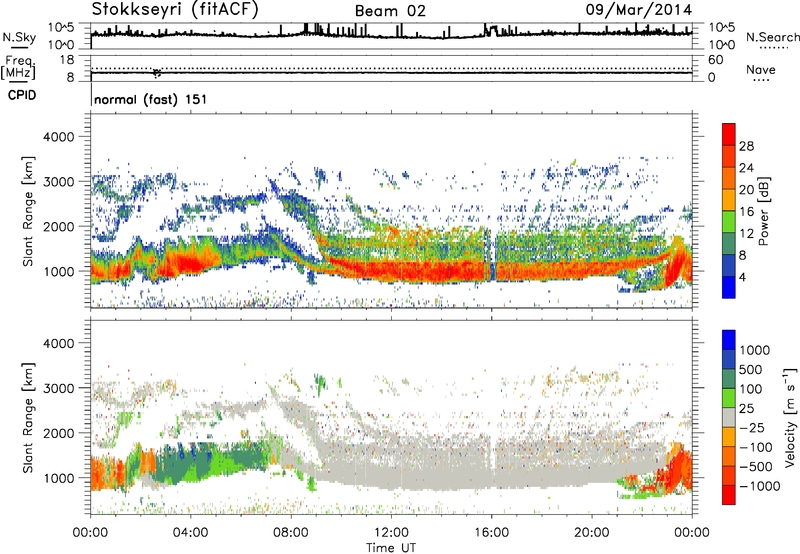Click the 'Power [dB]' colorbar label
The image size is (800, 554).
pos(763,211)
